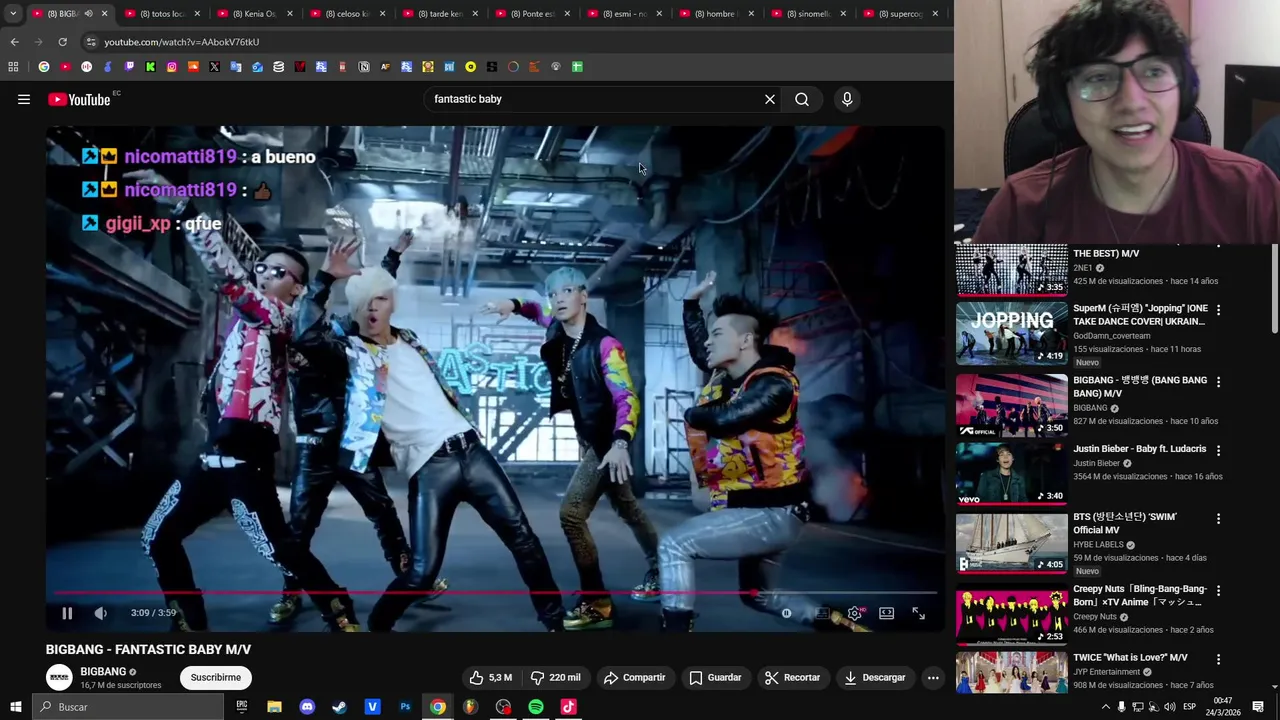Image resolution: width=1280 pixels, height=720 pixels.
Task: Open the BIGBANG channel name link
Action: pos(103,672)
